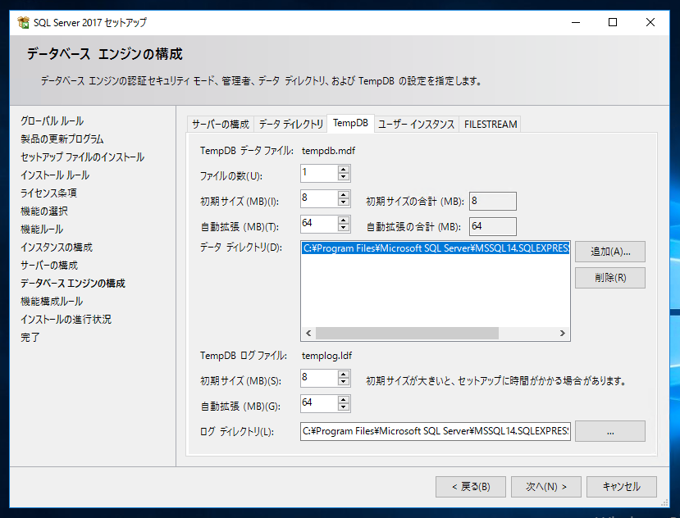The image size is (680, 518).
Task: Click the log 自動拡張 (MB)(G) value field
Action: pos(319,403)
